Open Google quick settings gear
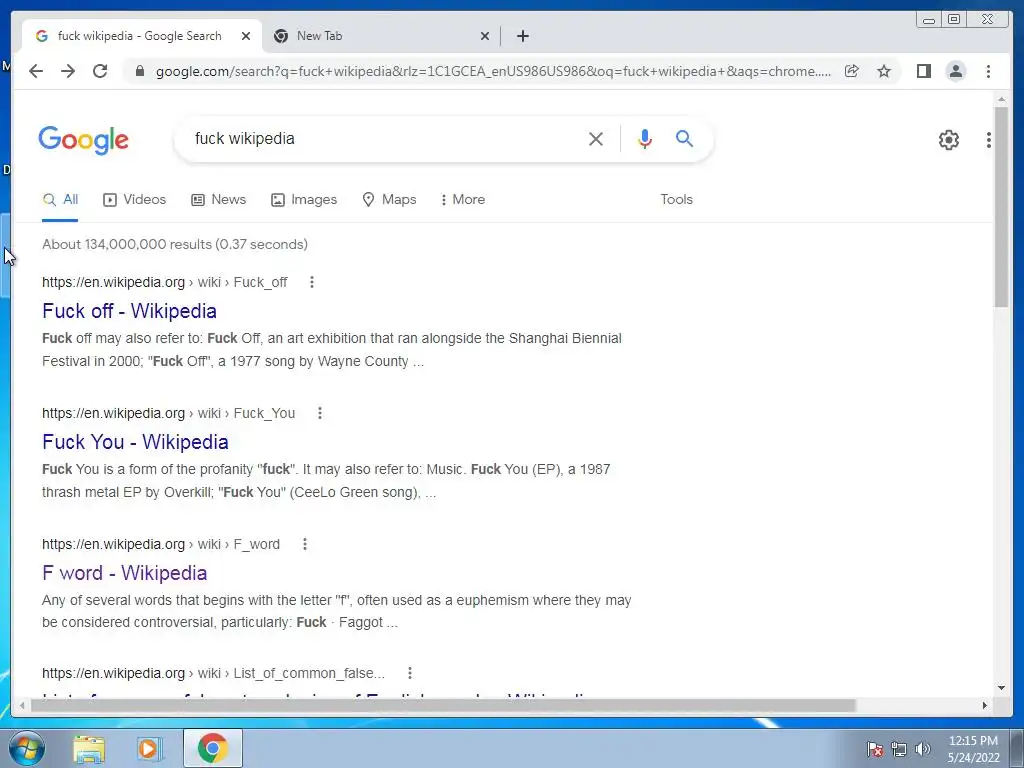Screen dimensions: 1024x768 click(948, 139)
